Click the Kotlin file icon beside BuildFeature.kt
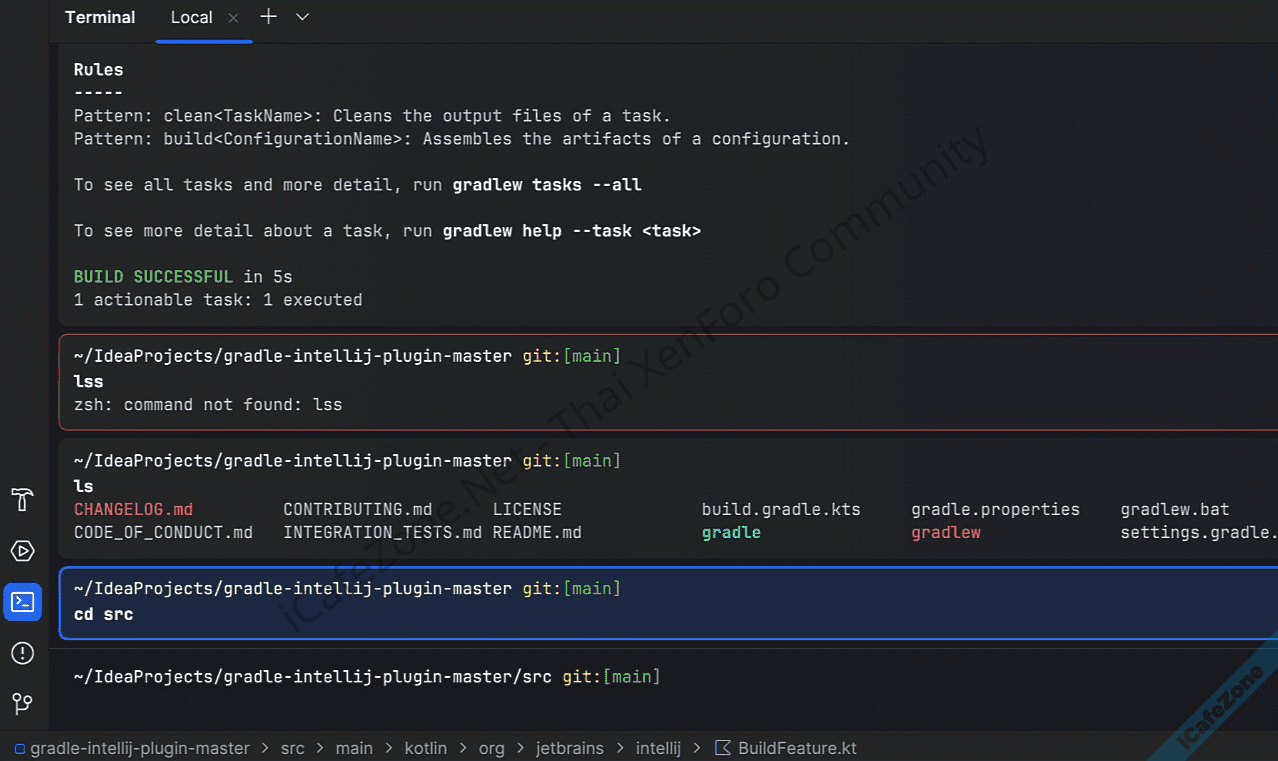1278x761 pixels. [722, 748]
